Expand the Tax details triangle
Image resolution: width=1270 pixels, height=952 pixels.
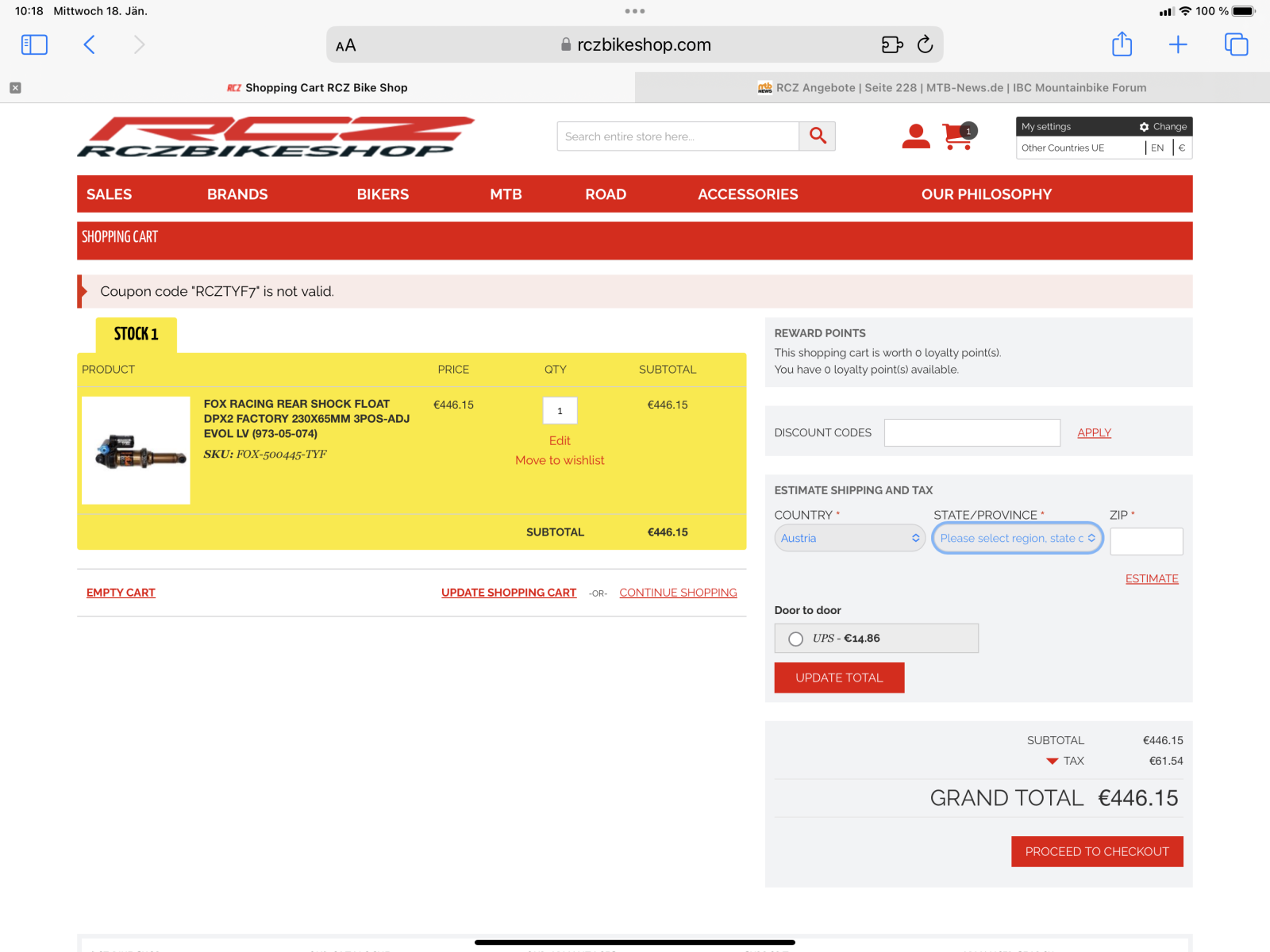[x=1052, y=761]
